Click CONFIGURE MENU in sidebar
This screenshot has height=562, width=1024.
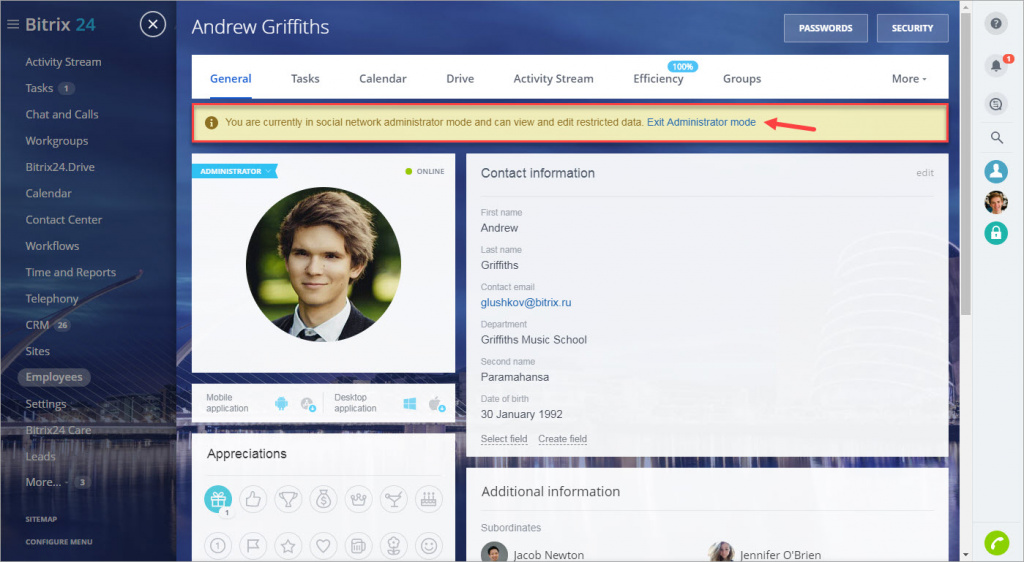[59, 542]
